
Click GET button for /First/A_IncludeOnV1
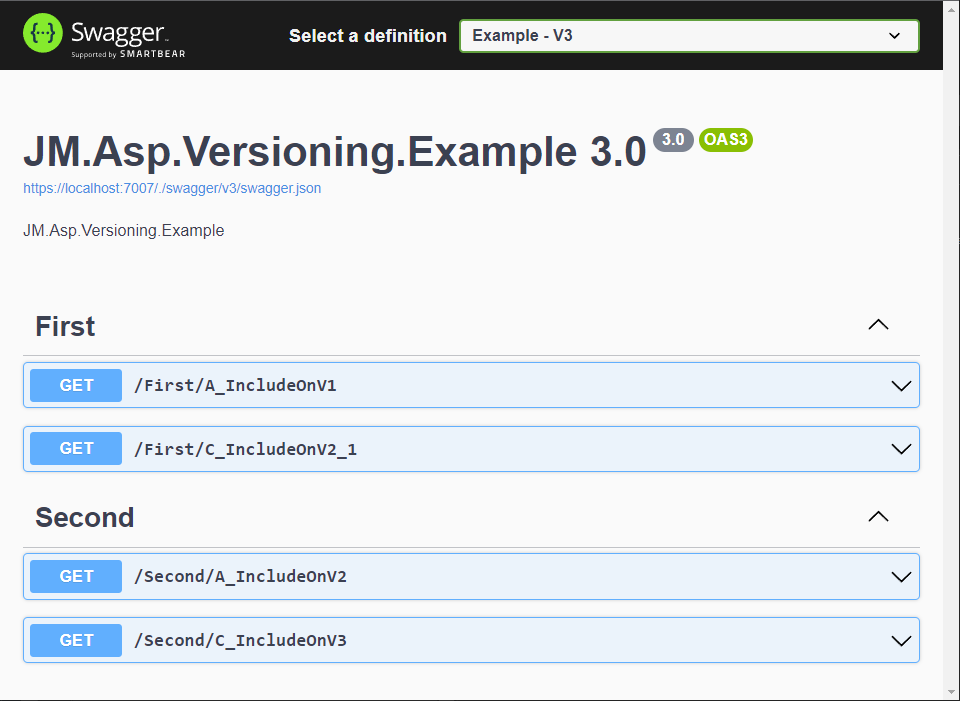pyautogui.click(x=76, y=385)
